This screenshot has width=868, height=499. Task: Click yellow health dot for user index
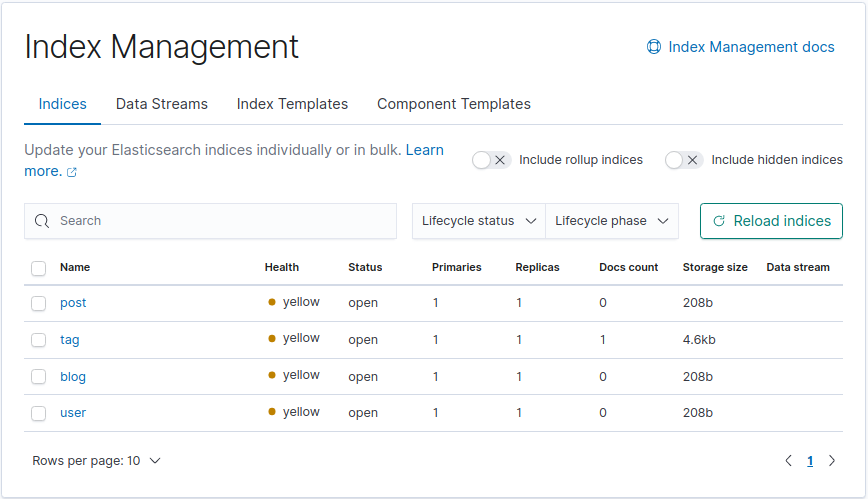click(x=272, y=412)
